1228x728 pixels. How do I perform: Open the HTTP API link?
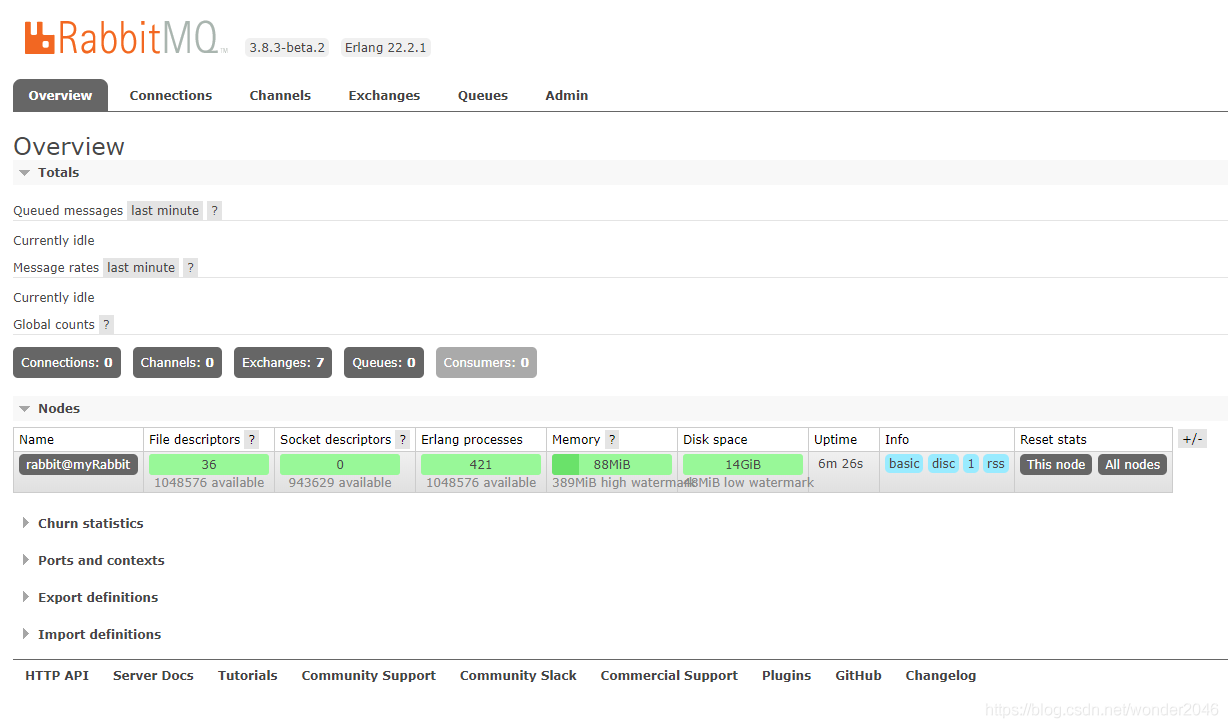[x=57, y=676]
